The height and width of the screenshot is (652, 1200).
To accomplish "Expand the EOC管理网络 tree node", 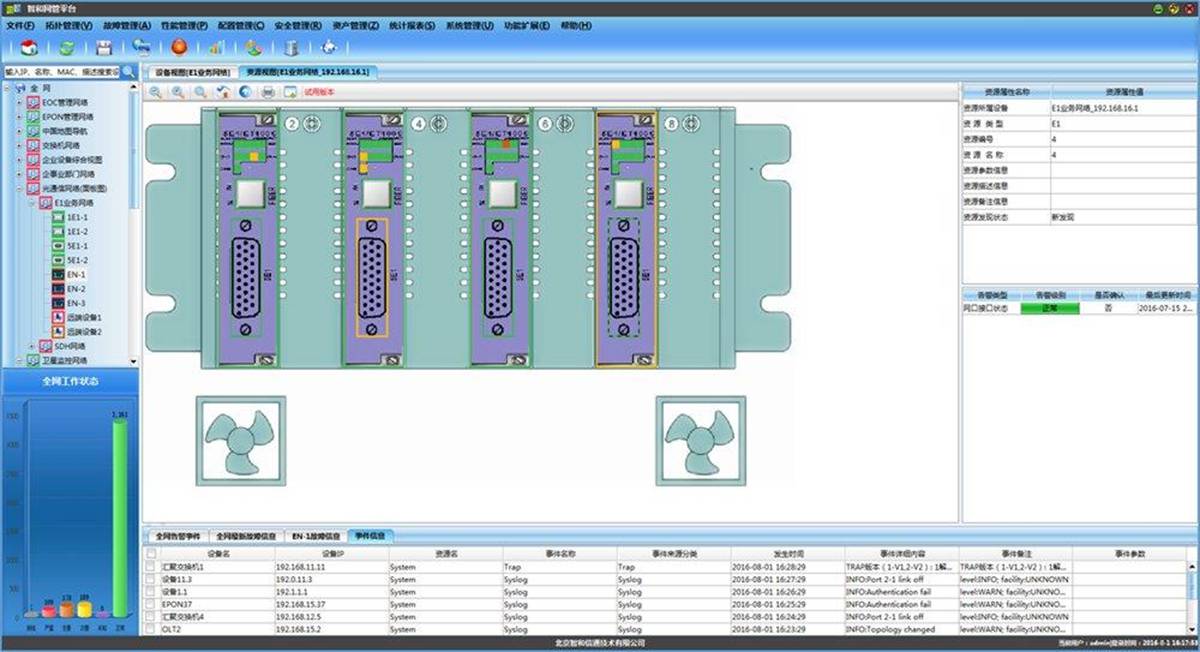I will 18,102.
